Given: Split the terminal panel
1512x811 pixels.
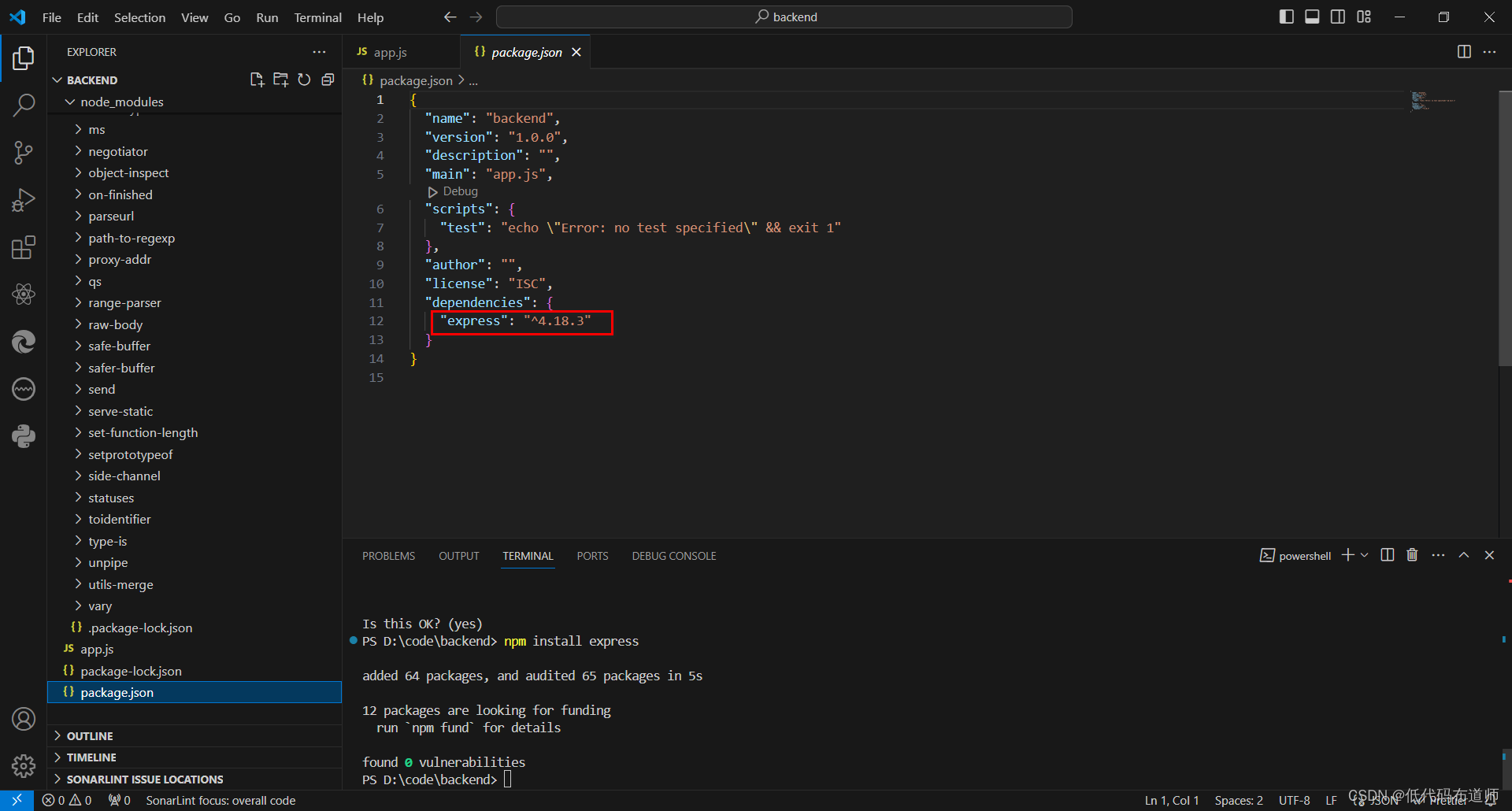Looking at the screenshot, I should (1388, 555).
